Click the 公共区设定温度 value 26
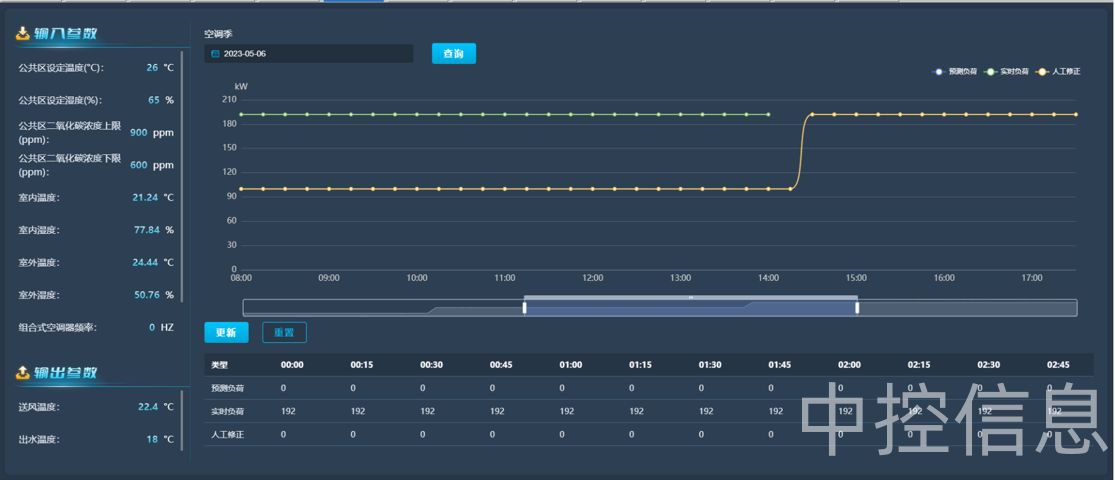 (x=152, y=68)
